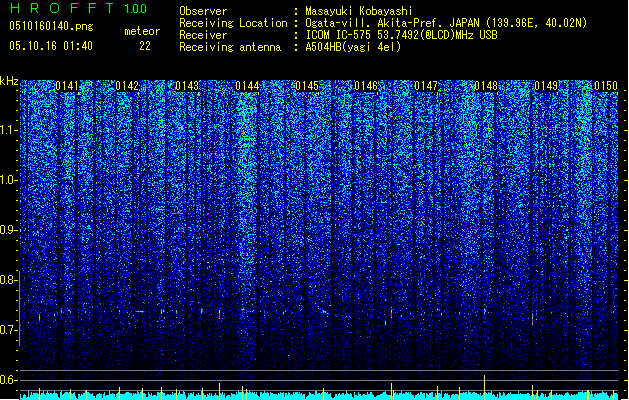Click the kHz axis unit label
Image resolution: width=629 pixels, height=400 pixels.
(x=9, y=81)
